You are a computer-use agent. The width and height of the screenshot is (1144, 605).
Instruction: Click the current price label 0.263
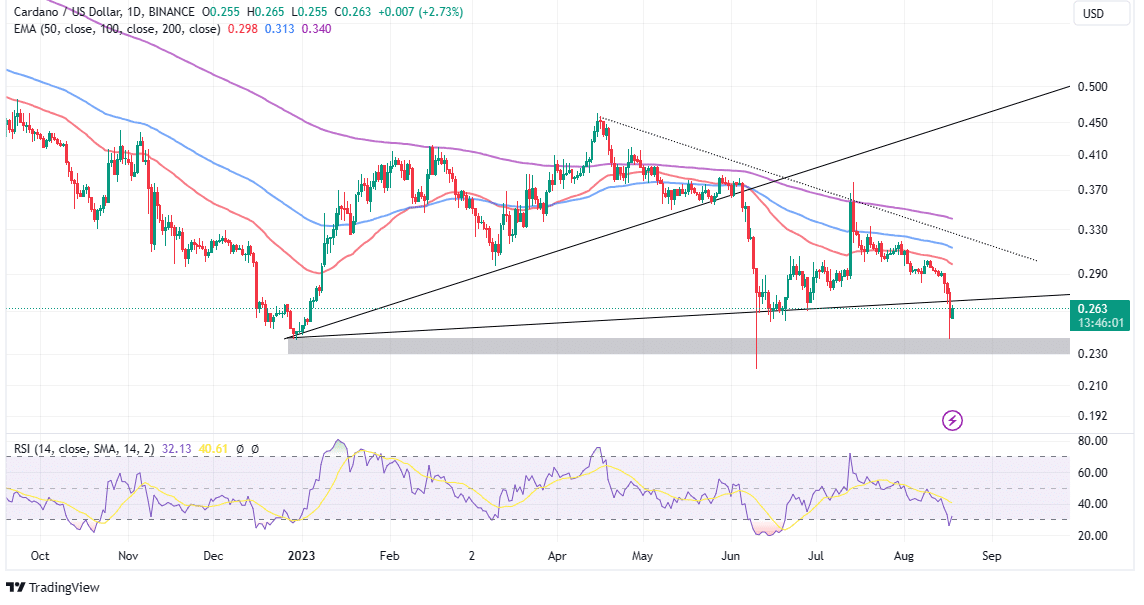tap(1095, 309)
